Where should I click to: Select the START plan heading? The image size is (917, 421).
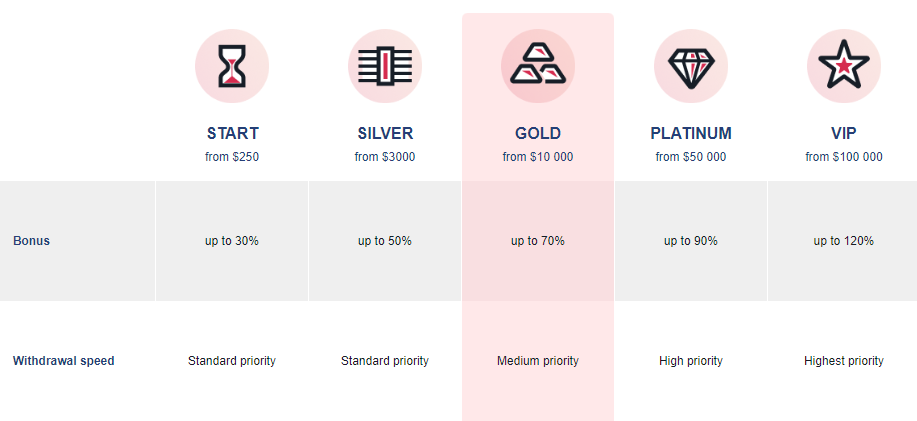point(232,133)
